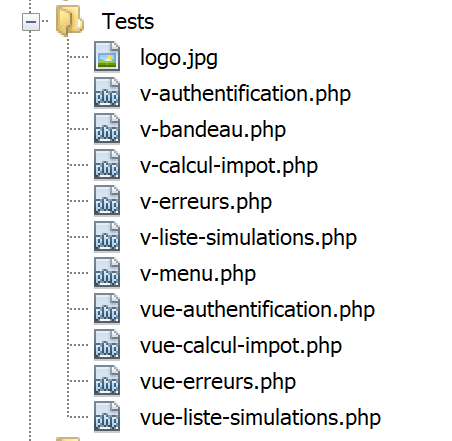
Task: Click the PHP icon beside v-bandeau.php
Action: (x=107, y=129)
